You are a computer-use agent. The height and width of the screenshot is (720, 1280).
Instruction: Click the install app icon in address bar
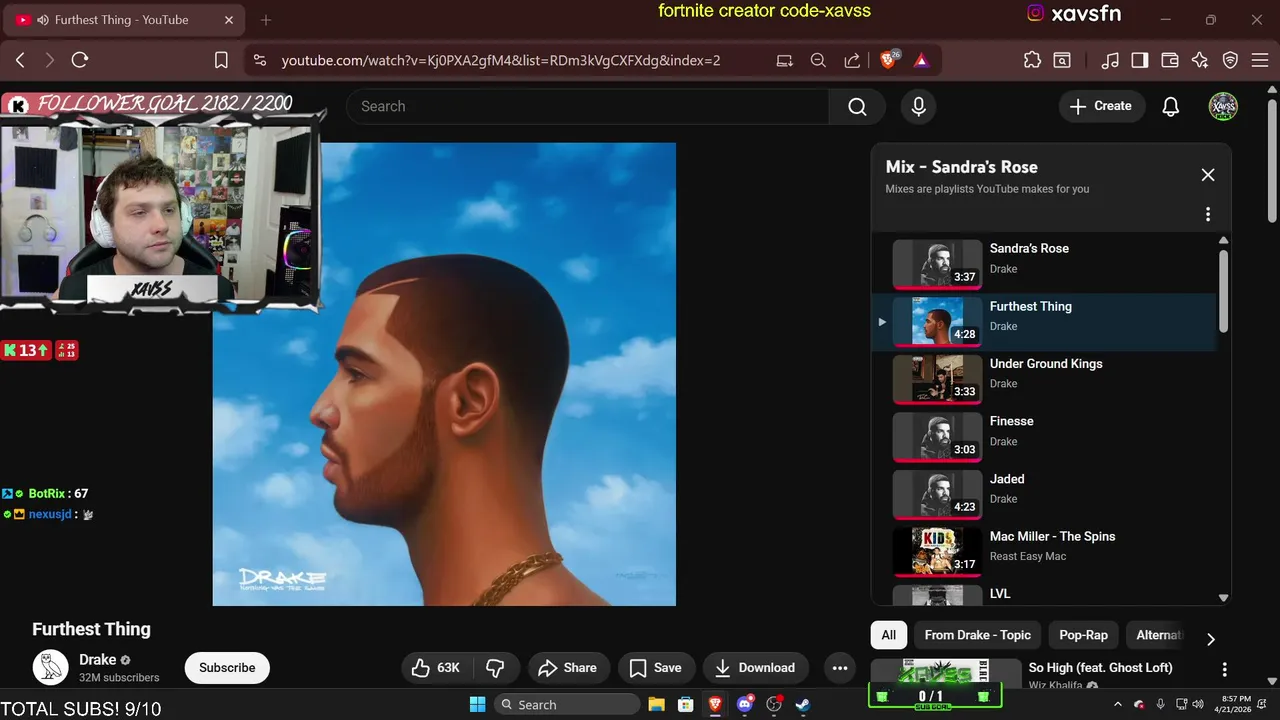click(x=785, y=60)
